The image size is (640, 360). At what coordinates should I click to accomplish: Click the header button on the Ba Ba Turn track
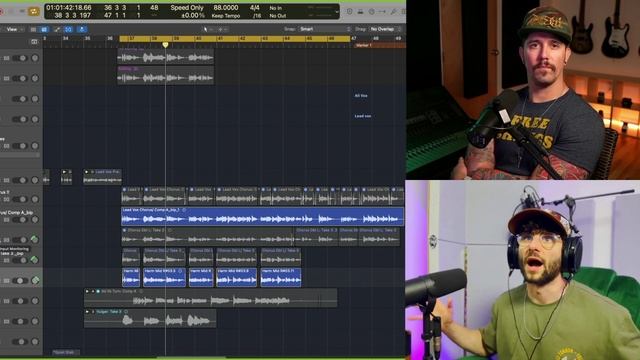7,301
